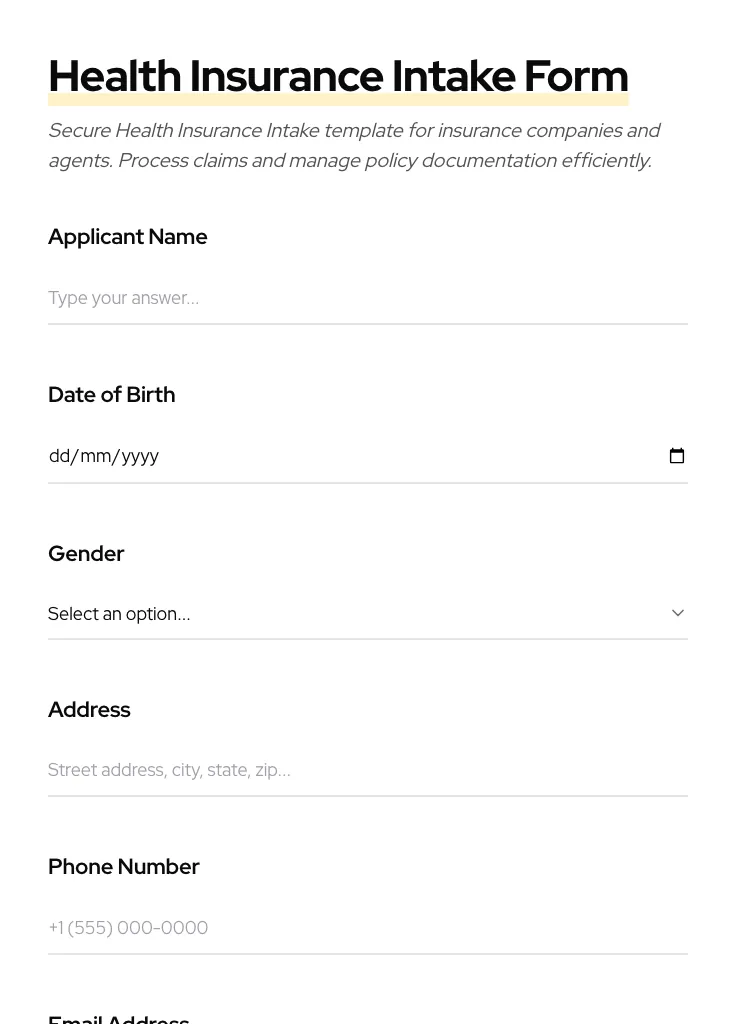736x1024 pixels.
Task: Click the "Address" field label
Action: point(89,710)
